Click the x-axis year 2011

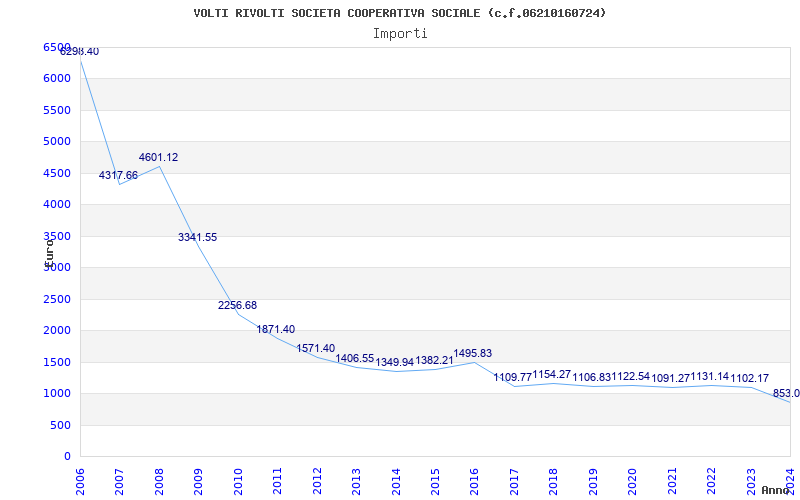tap(278, 481)
